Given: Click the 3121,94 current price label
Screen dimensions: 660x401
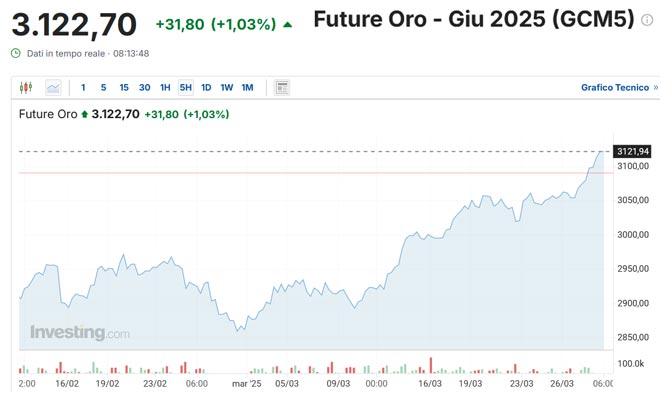Looking at the screenshot, I should (x=633, y=151).
